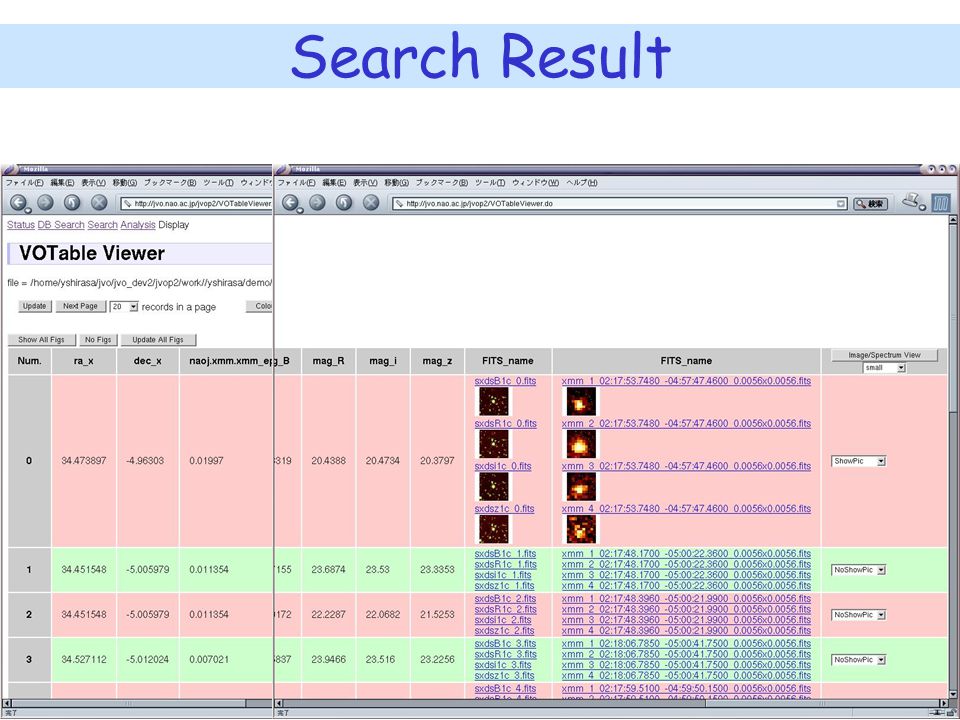Open xmm_1_02:18:06.7850 fits link

click(x=686, y=643)
